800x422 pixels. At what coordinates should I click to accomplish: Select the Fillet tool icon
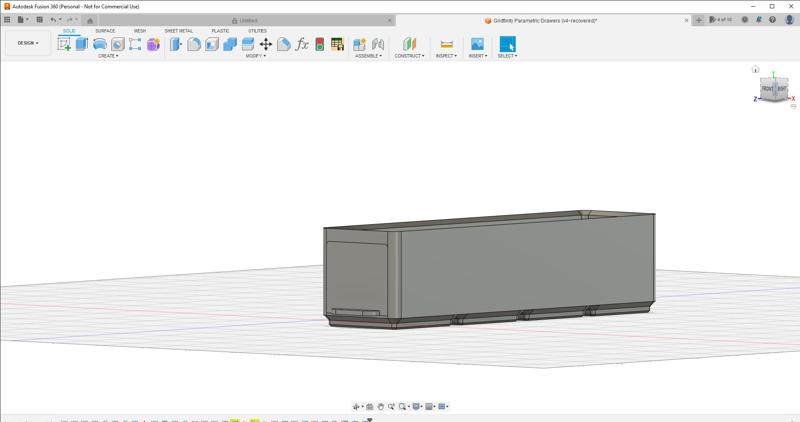tap(194, 44)
